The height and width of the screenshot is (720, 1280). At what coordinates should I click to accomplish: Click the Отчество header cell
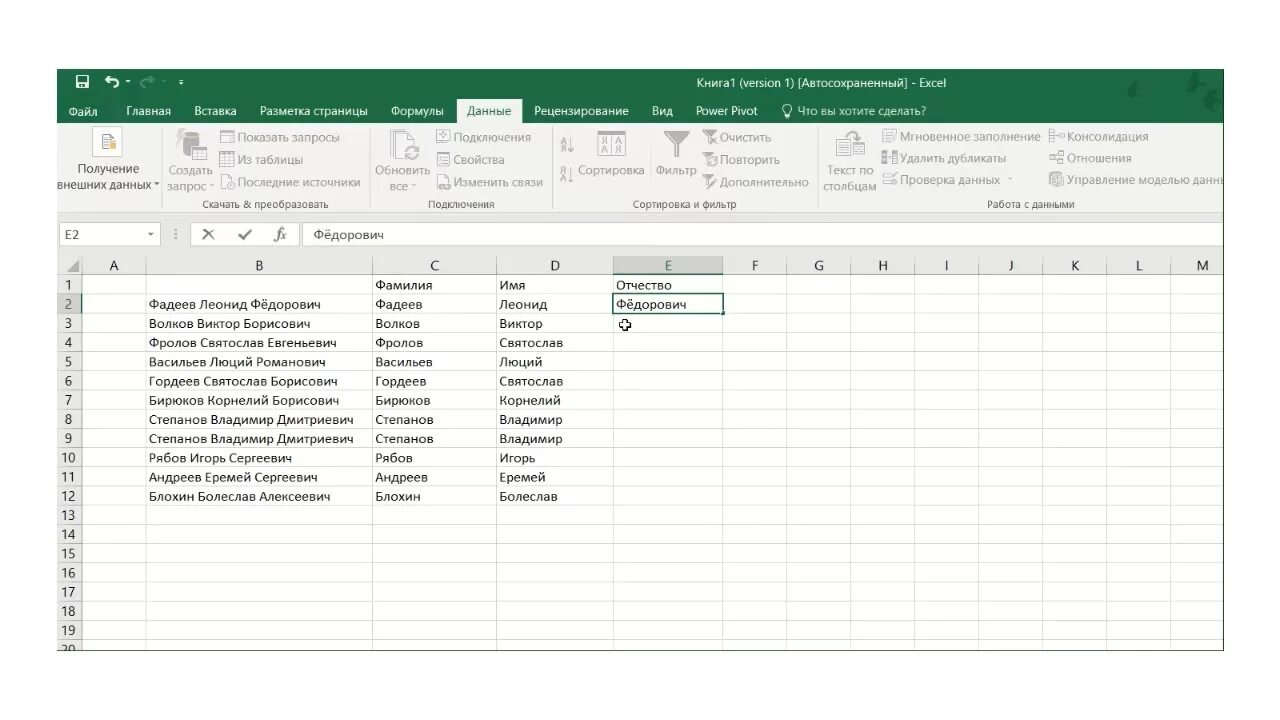[668, 285]
